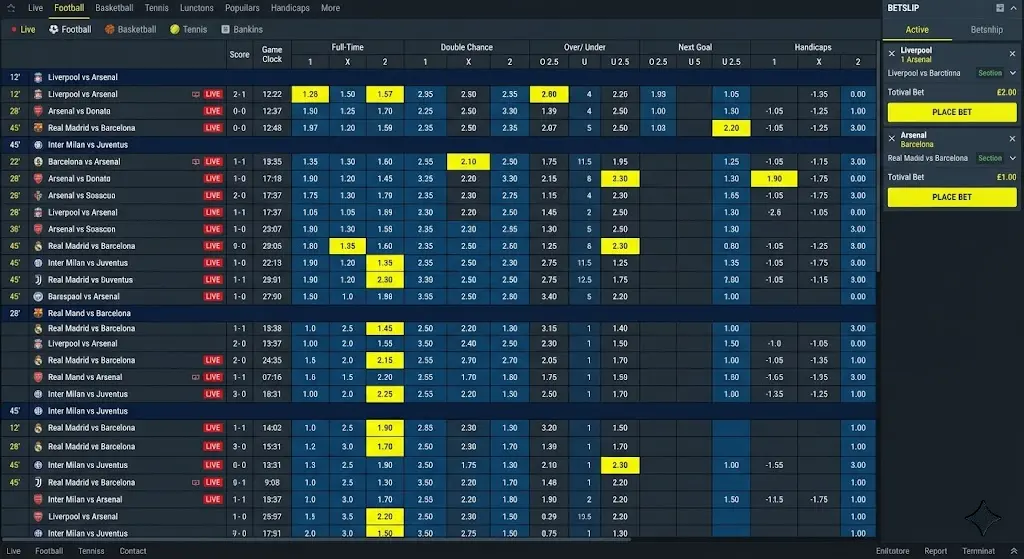Click the horizontal scrollbar below the odds table

317,539
